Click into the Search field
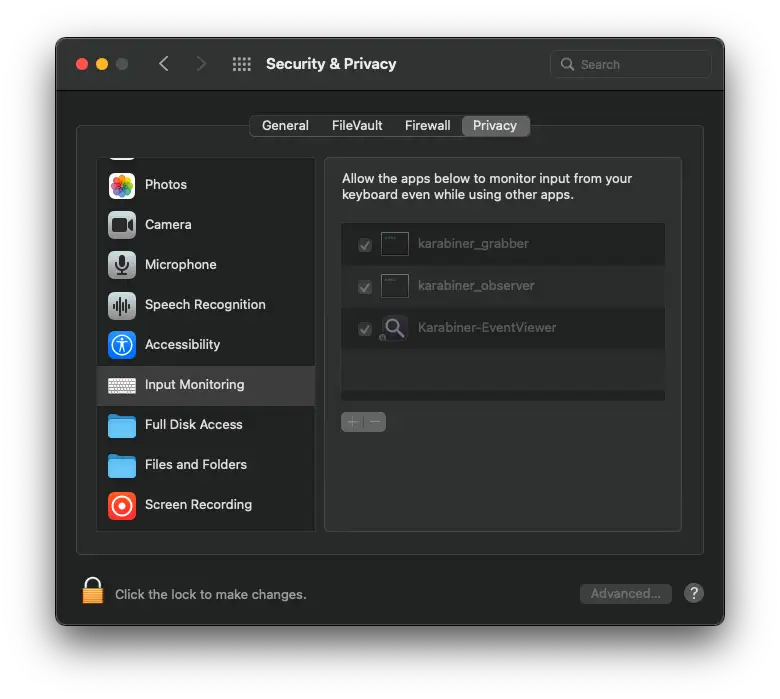This screenshot has width=780, height=699. point(630,64)
